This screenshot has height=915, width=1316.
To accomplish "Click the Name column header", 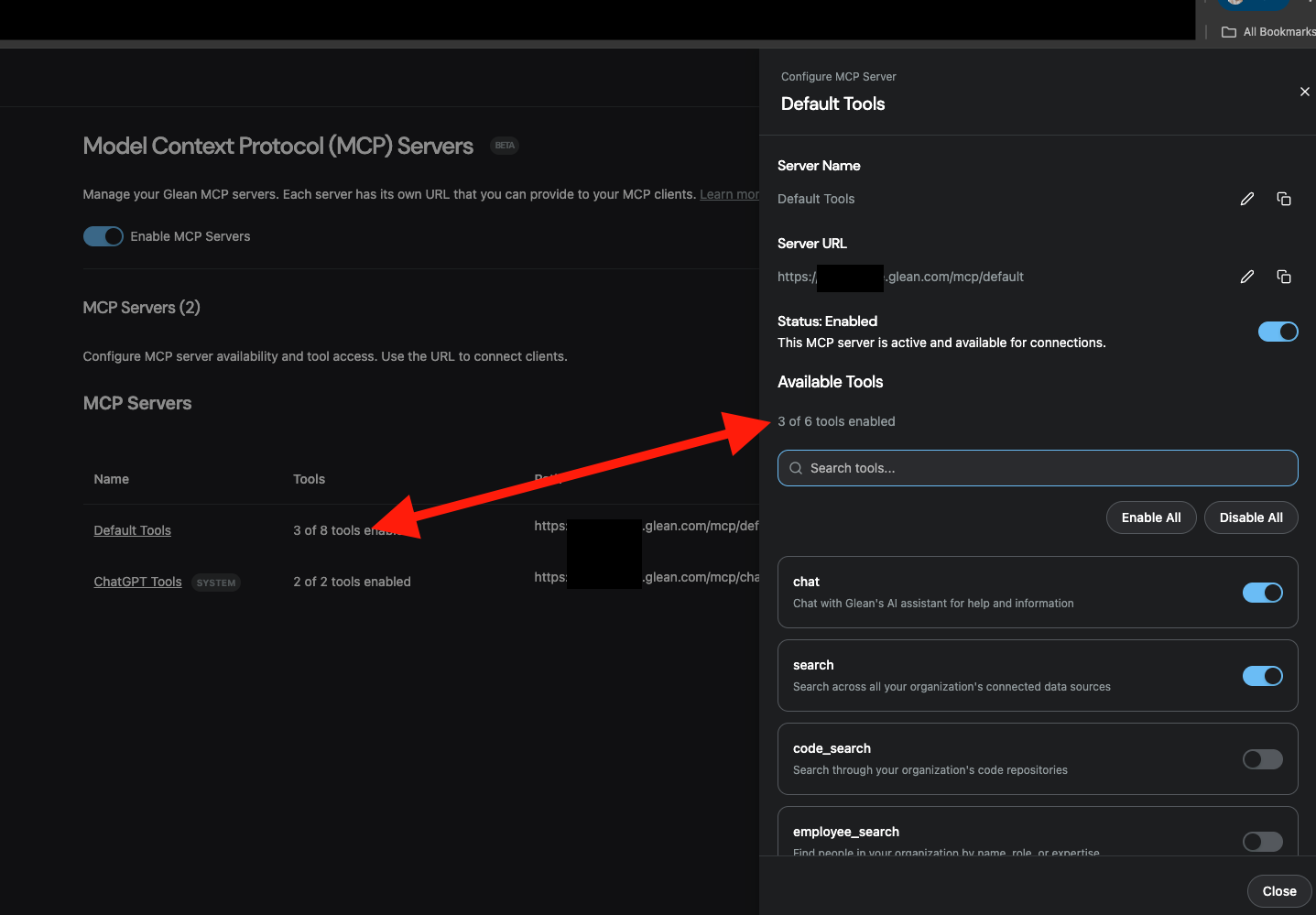I will [x=112, y=479].
